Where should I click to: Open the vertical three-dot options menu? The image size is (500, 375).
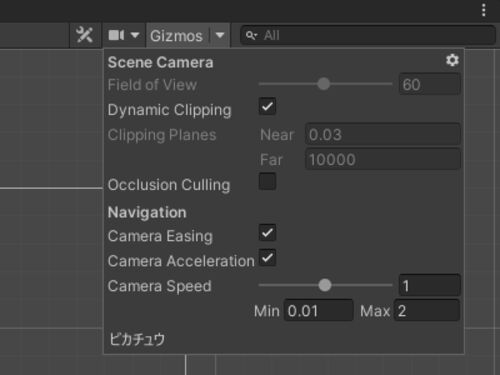[x=484, y=10]
